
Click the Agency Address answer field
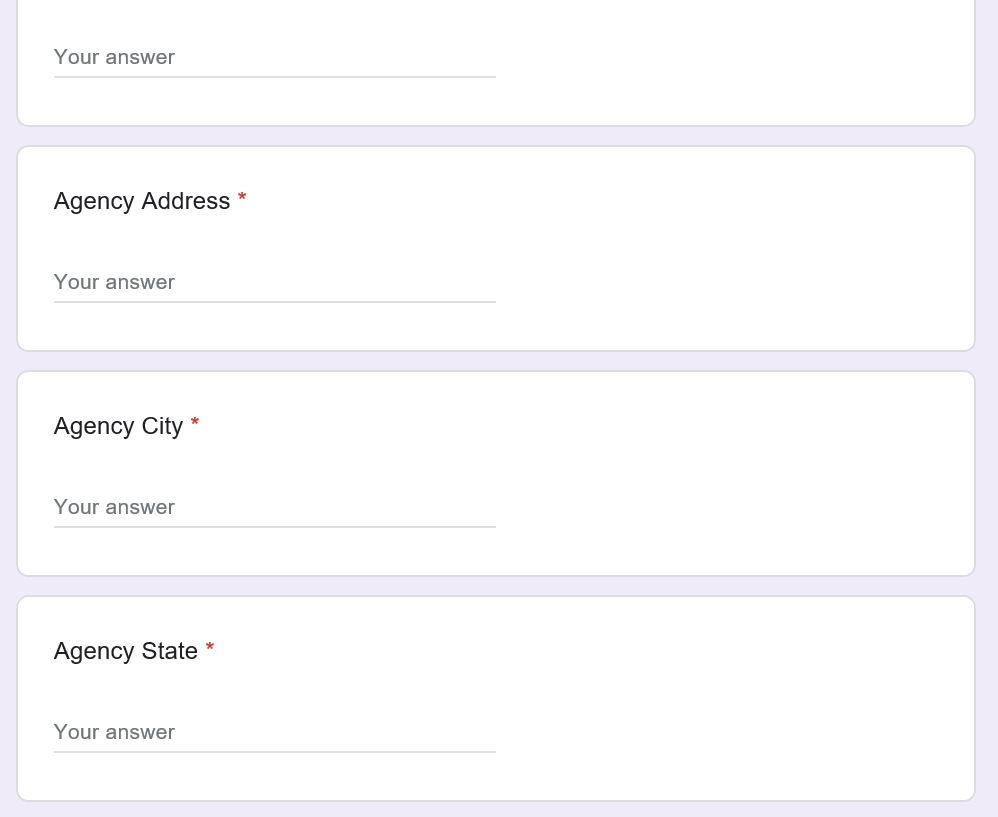(274, 282)
